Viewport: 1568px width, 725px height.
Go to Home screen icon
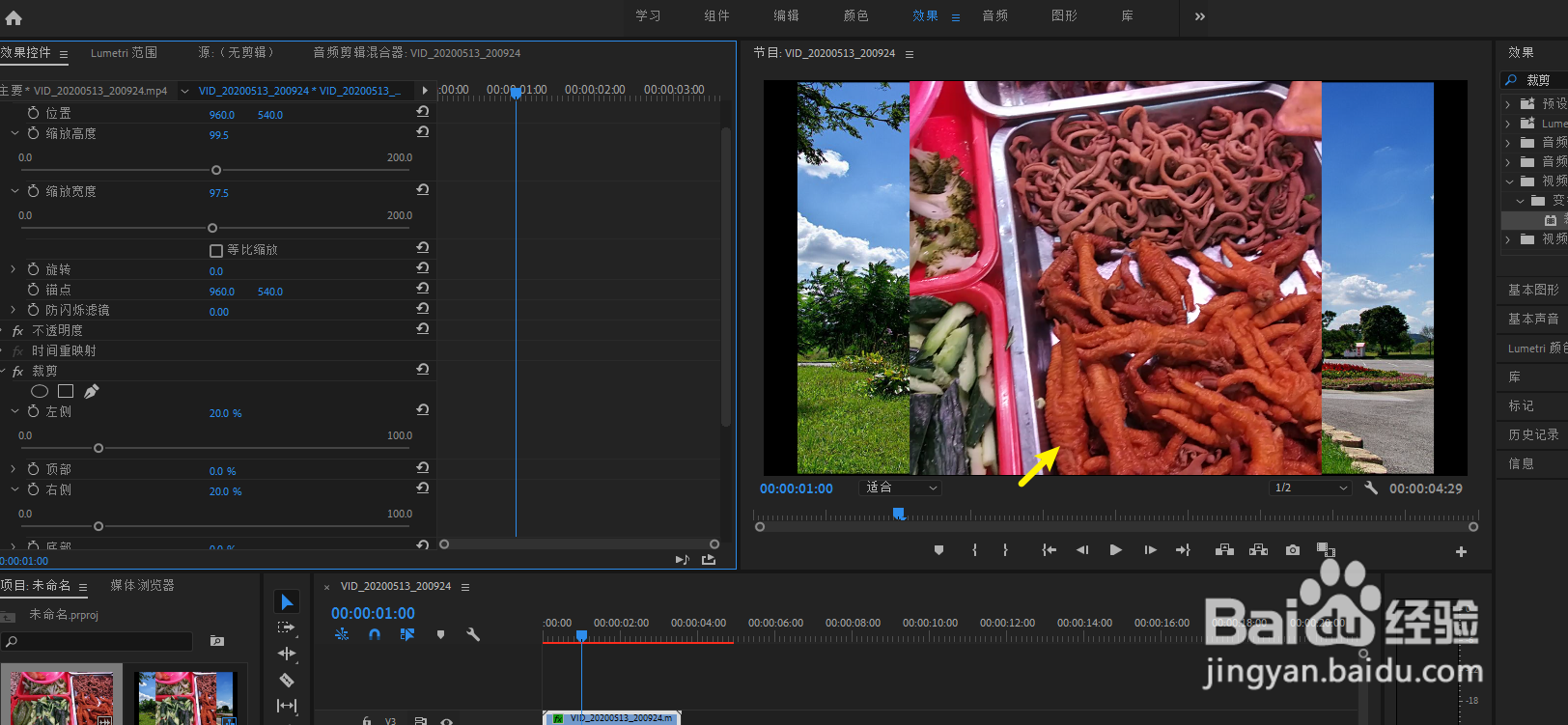[14, 16]
